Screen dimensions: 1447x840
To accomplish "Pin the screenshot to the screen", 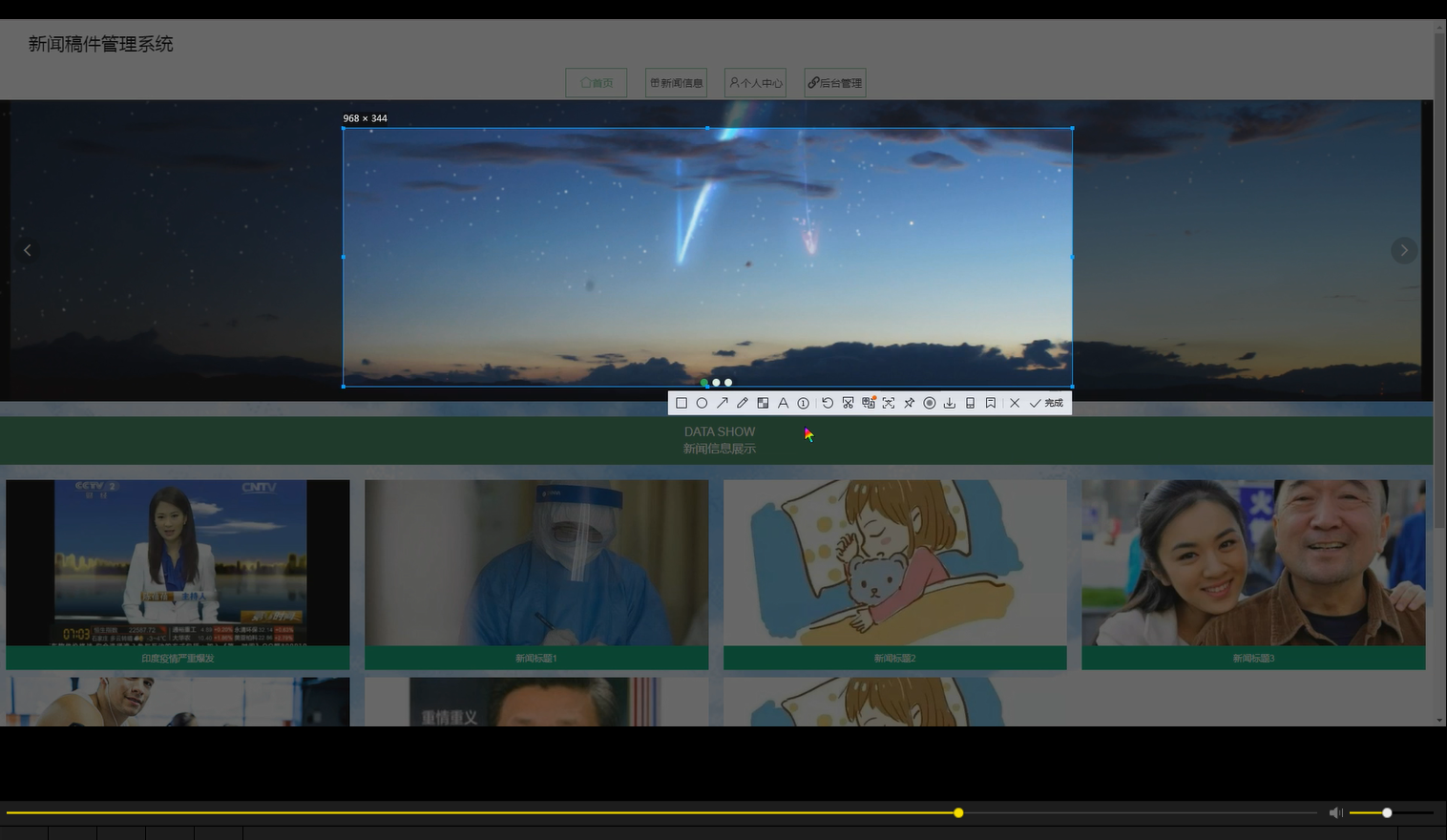I will point(909,403).
